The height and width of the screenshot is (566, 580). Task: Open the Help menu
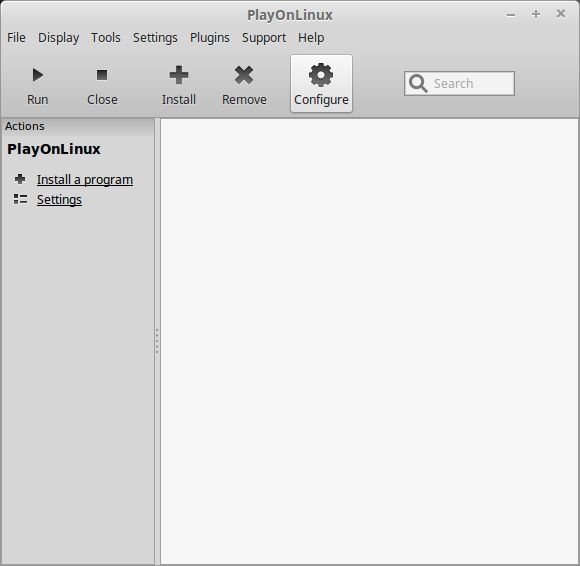point(311,38)
